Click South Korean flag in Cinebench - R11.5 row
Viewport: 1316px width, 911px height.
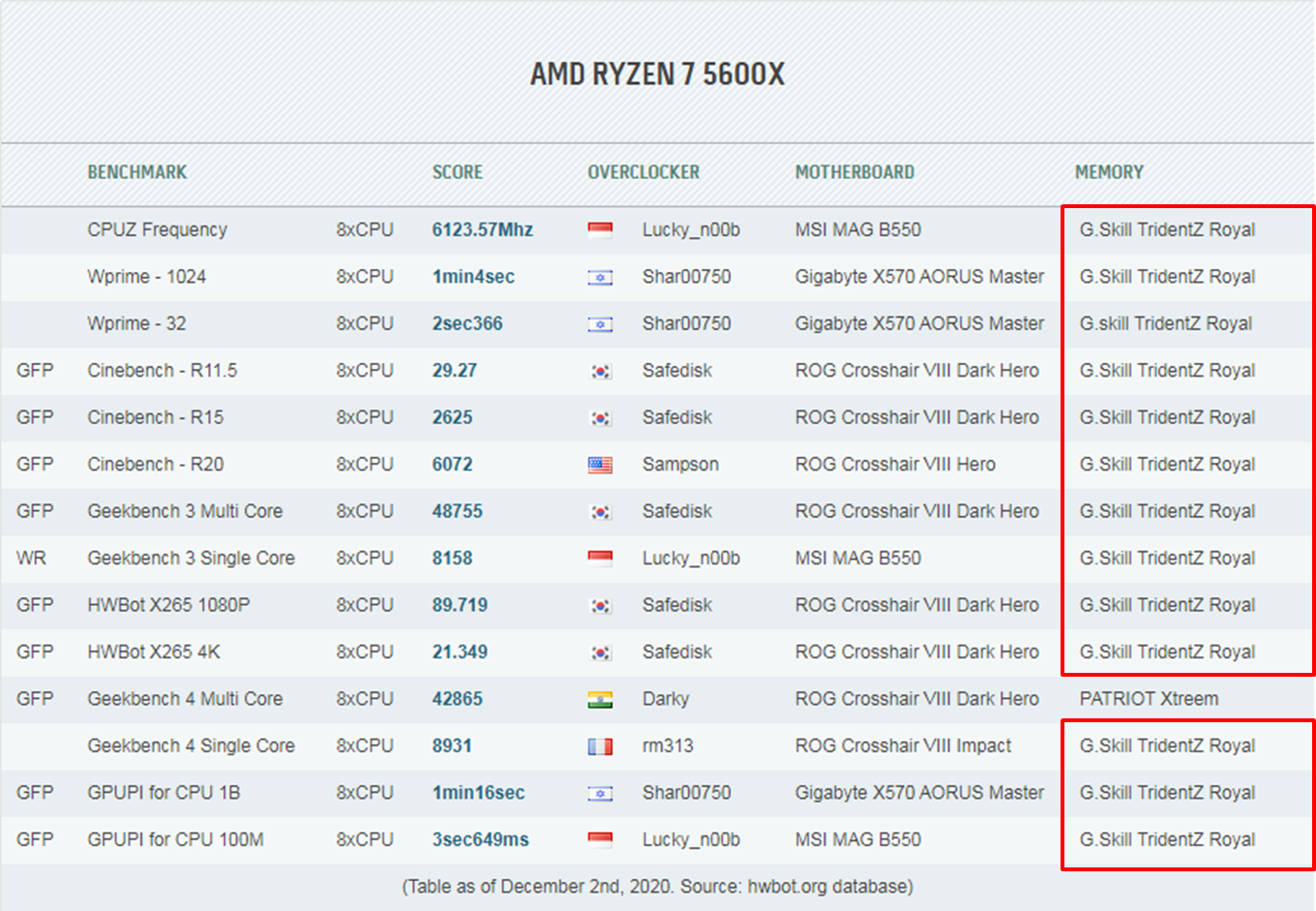(600, 372)
